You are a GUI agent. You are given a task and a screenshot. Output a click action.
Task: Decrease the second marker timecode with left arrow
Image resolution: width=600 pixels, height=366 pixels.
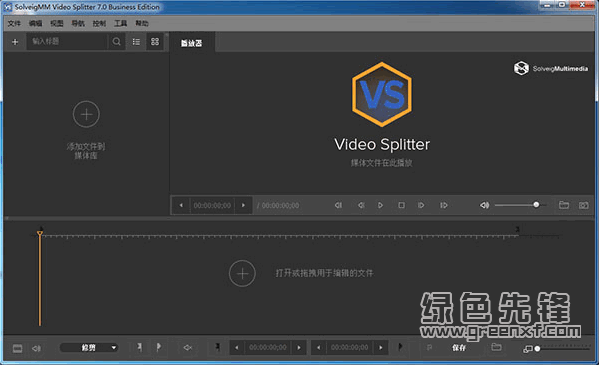[x=318, y=348]
